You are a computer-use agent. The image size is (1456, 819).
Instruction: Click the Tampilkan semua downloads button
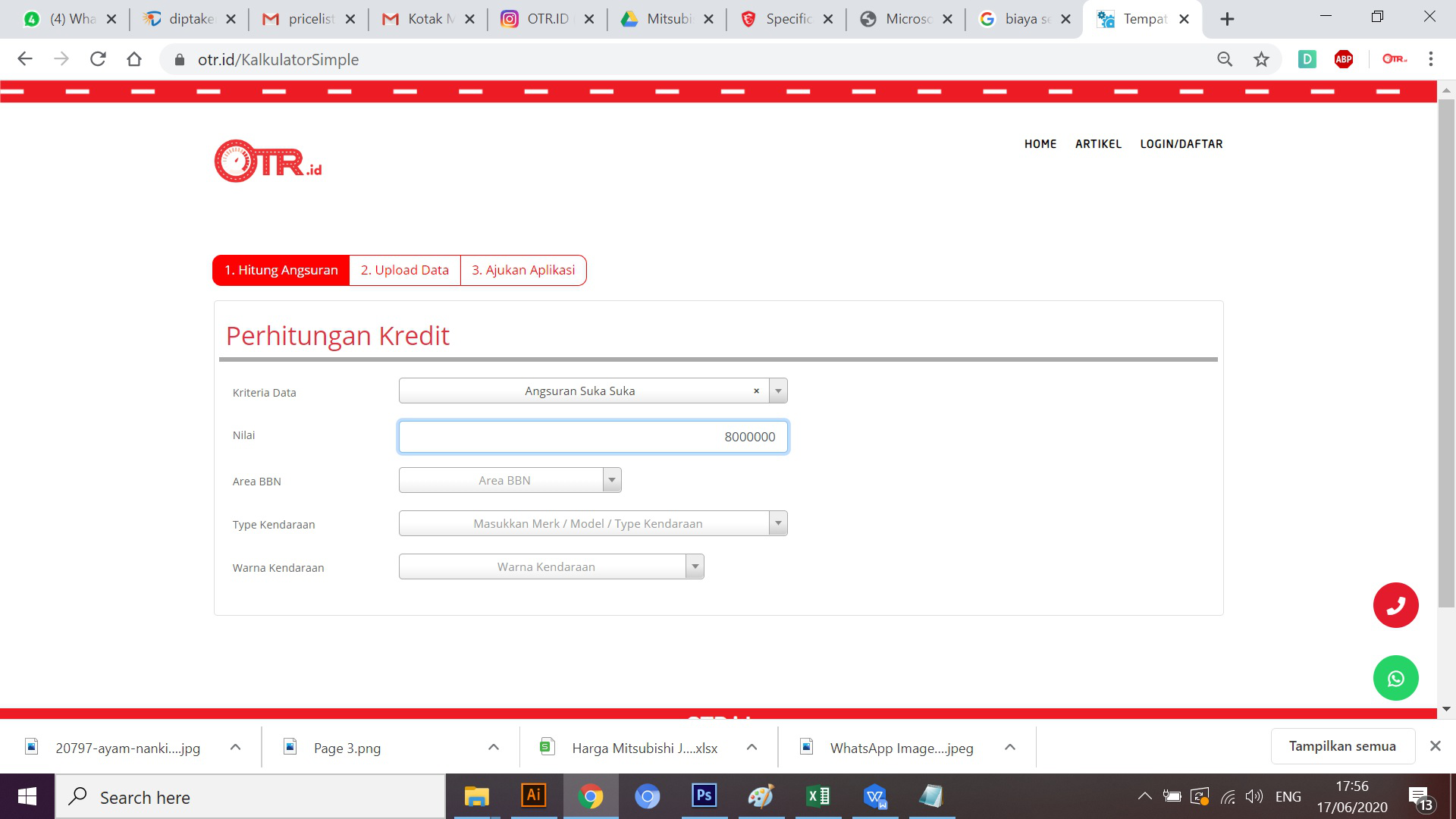pyautogui.click(x=1341, y=746)
